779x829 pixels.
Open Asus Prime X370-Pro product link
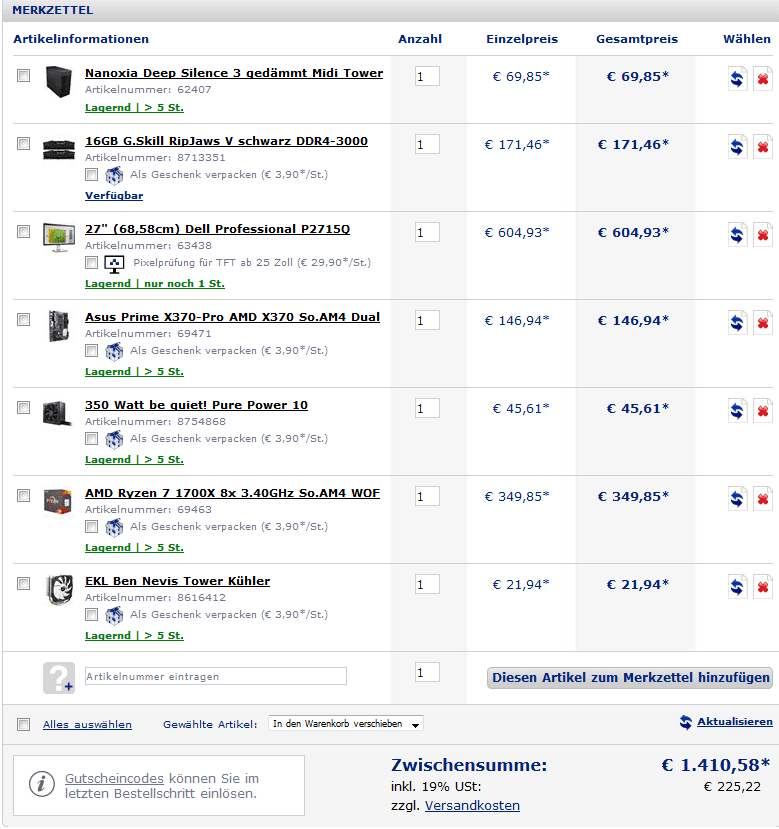click(x=232, y=317)
